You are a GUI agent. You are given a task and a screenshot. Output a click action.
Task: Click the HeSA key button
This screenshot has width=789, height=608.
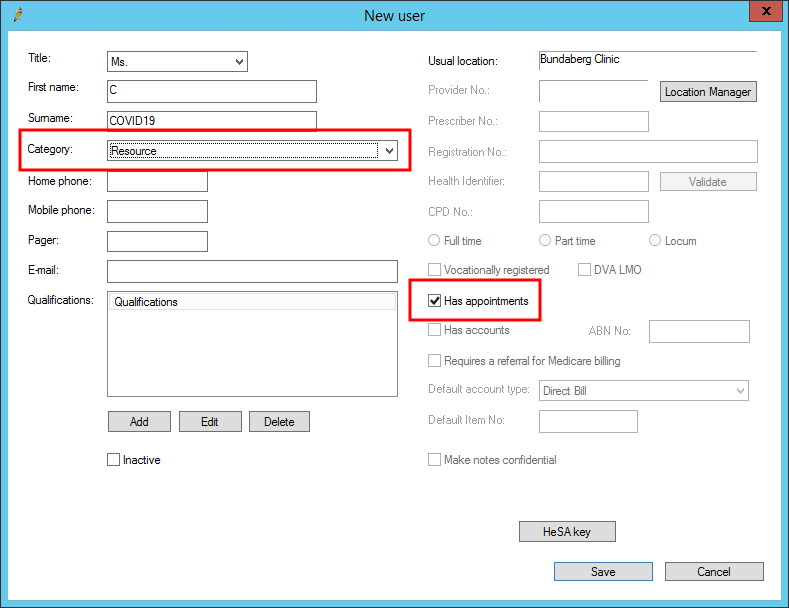pyautogui.click(x=567, y=532)
